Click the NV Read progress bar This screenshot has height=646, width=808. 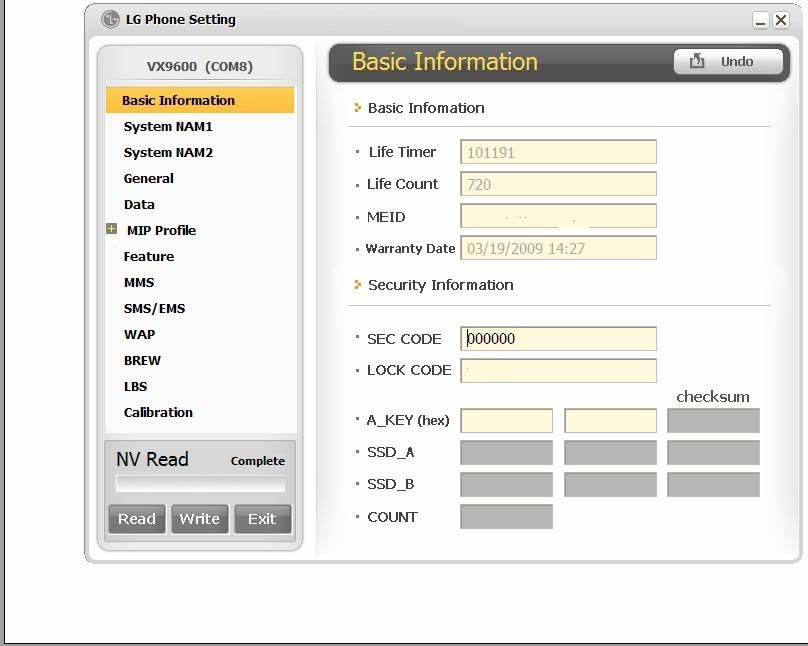[x=200, y=484]
